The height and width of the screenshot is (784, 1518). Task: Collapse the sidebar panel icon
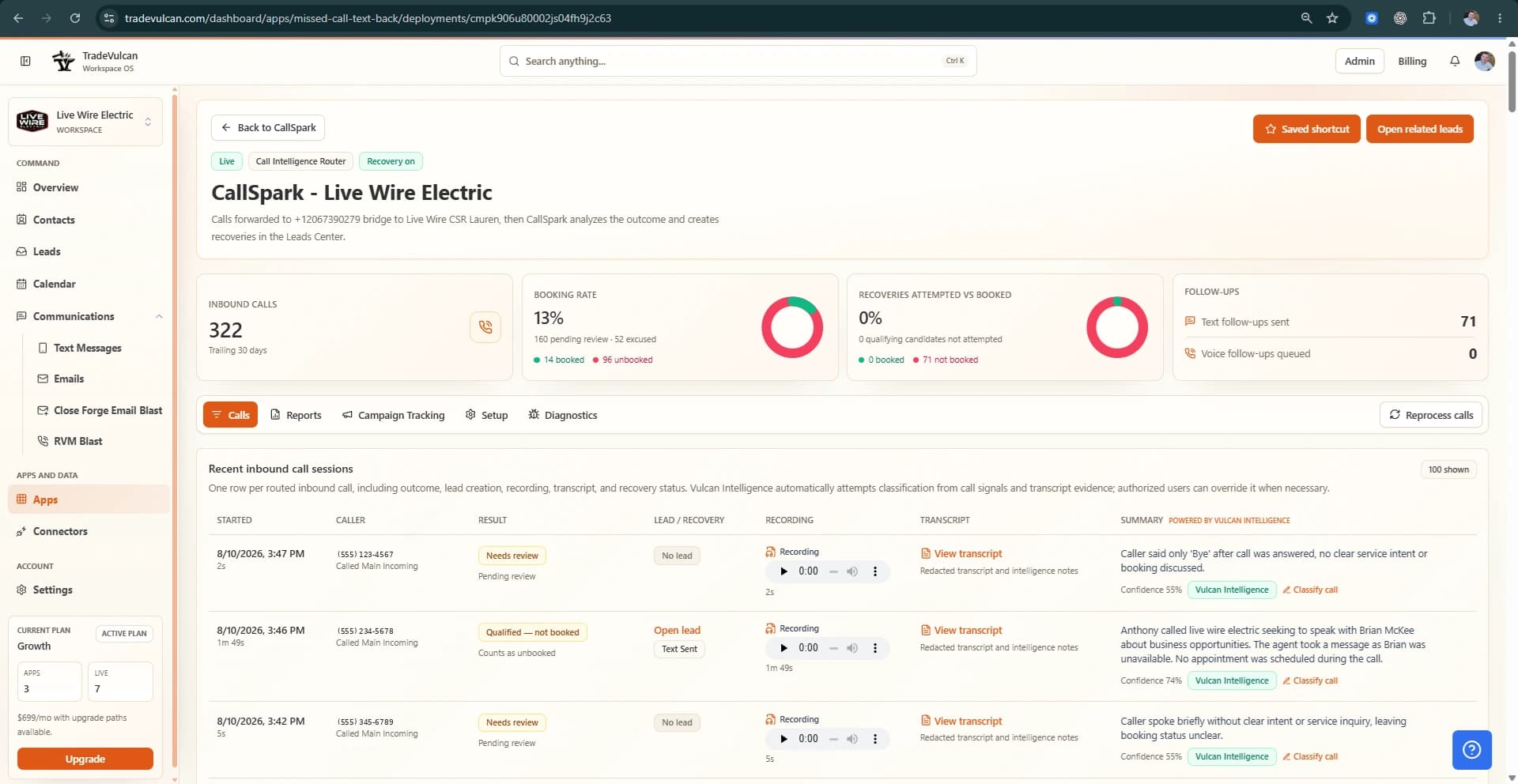tap(25, 61)
